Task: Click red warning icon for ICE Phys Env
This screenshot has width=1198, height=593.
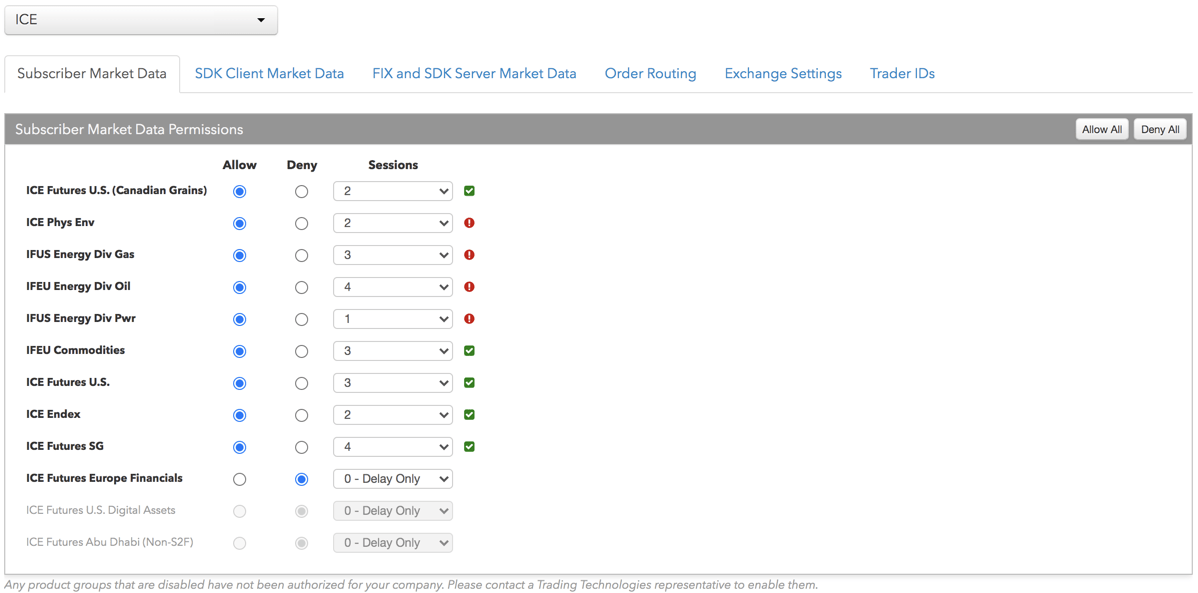Action: [x=469, y=223]
